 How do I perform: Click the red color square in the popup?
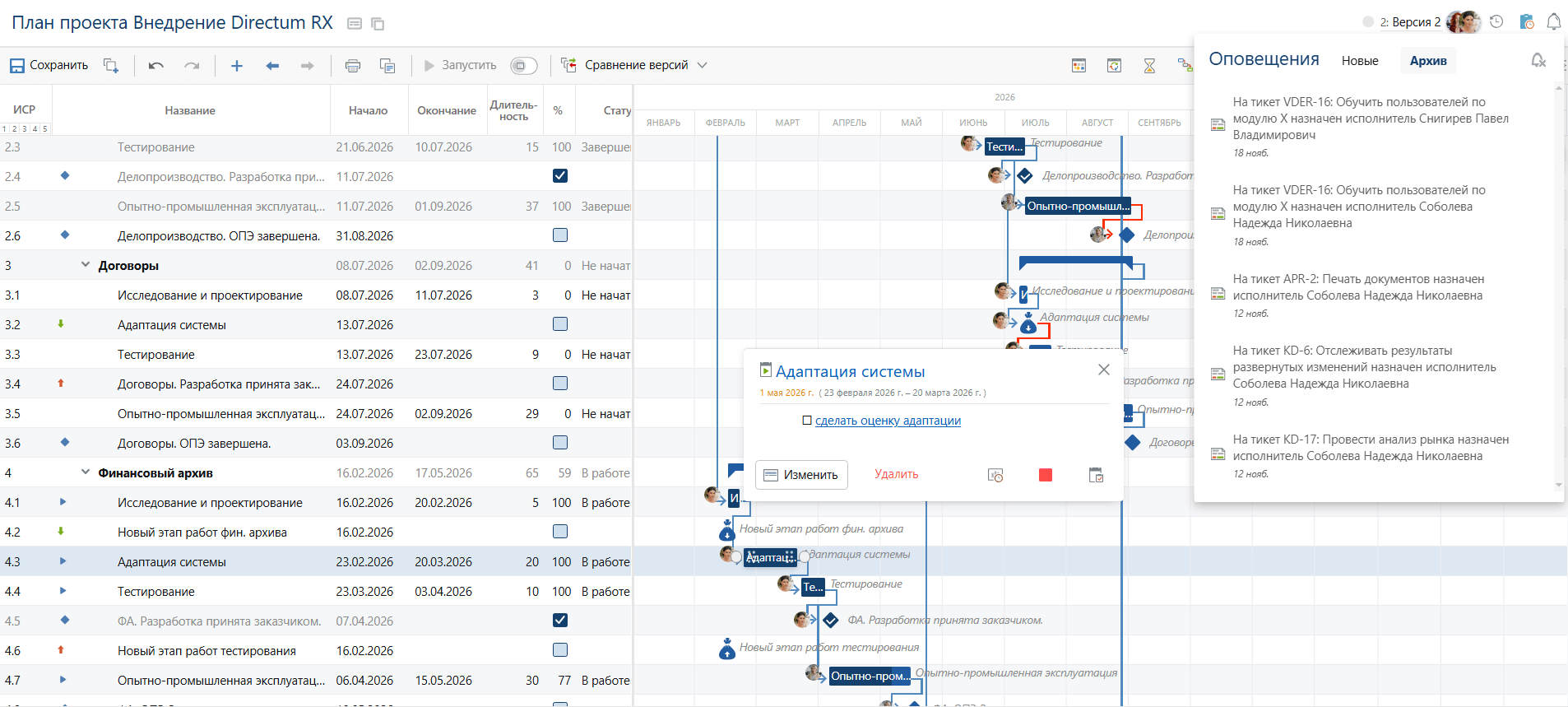(x=1046, y=475)
